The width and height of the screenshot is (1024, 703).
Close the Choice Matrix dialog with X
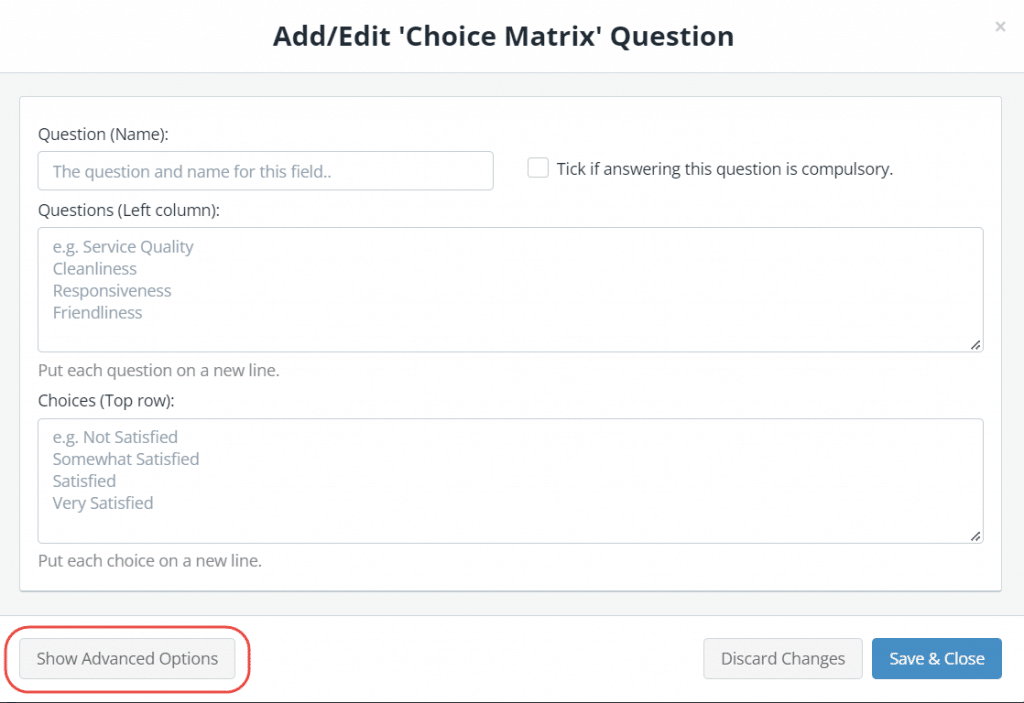[1000, 27]
